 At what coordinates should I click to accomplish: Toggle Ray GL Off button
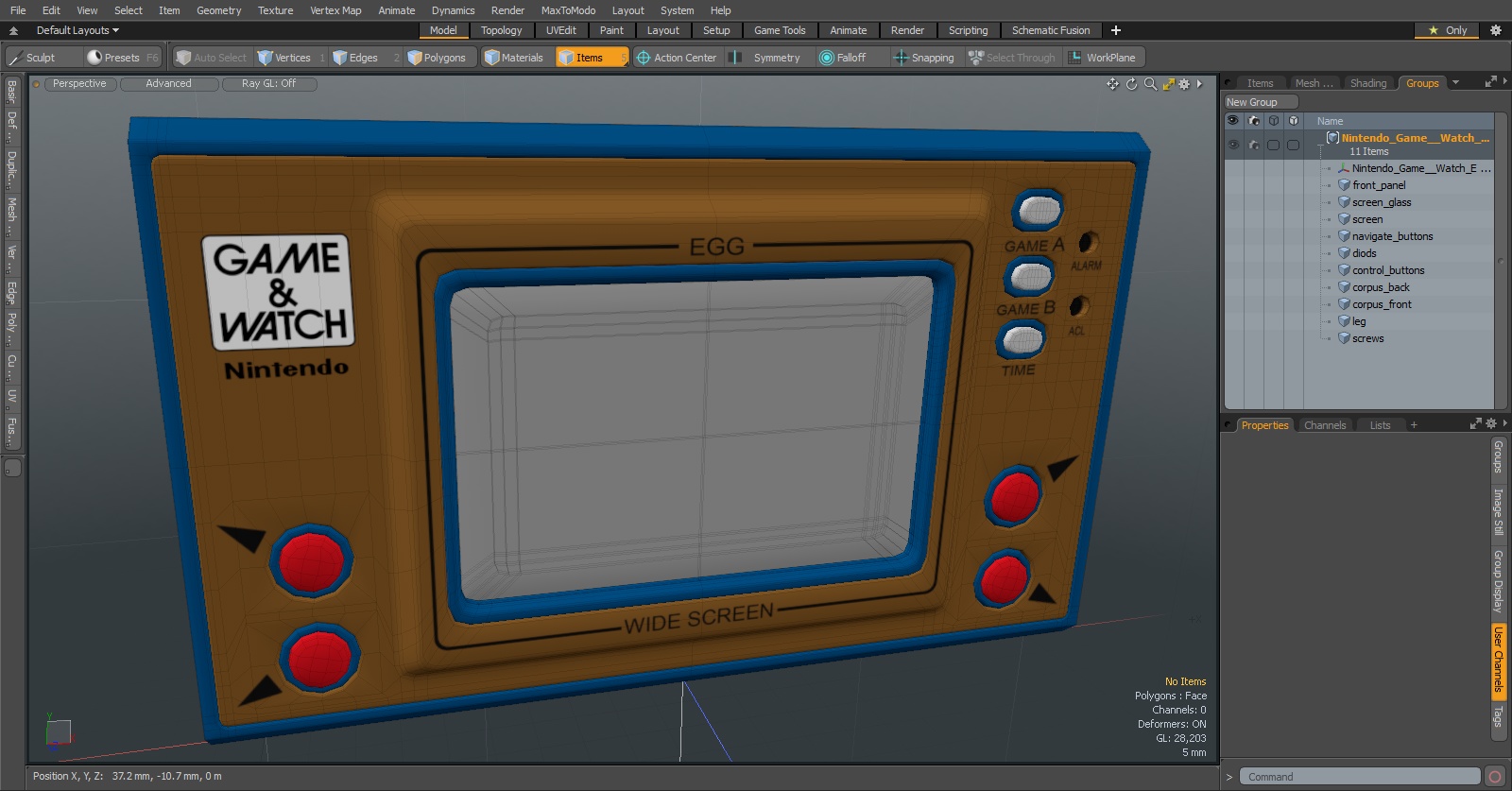268,84
